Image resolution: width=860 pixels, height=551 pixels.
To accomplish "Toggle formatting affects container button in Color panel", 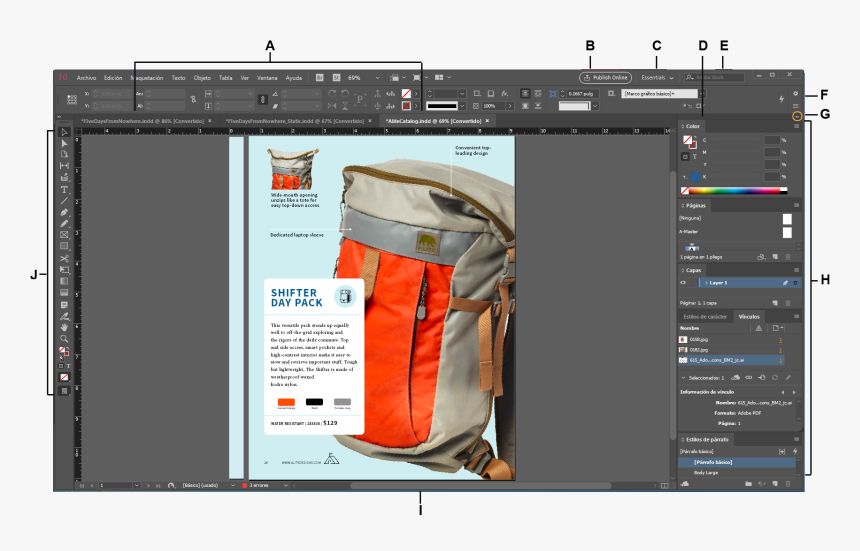I will click(685, 157).
